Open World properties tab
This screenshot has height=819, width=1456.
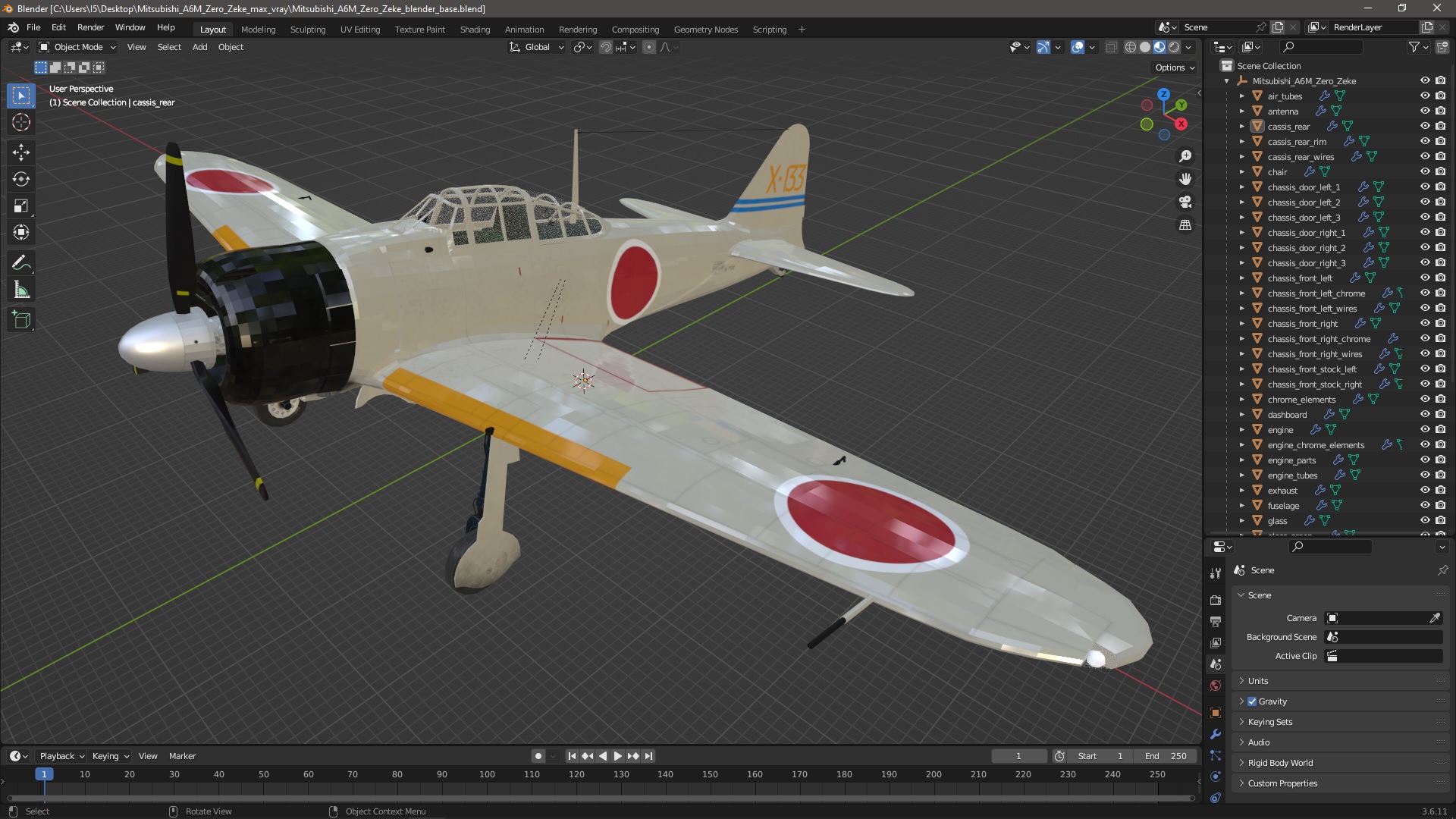pos(1216,686)
